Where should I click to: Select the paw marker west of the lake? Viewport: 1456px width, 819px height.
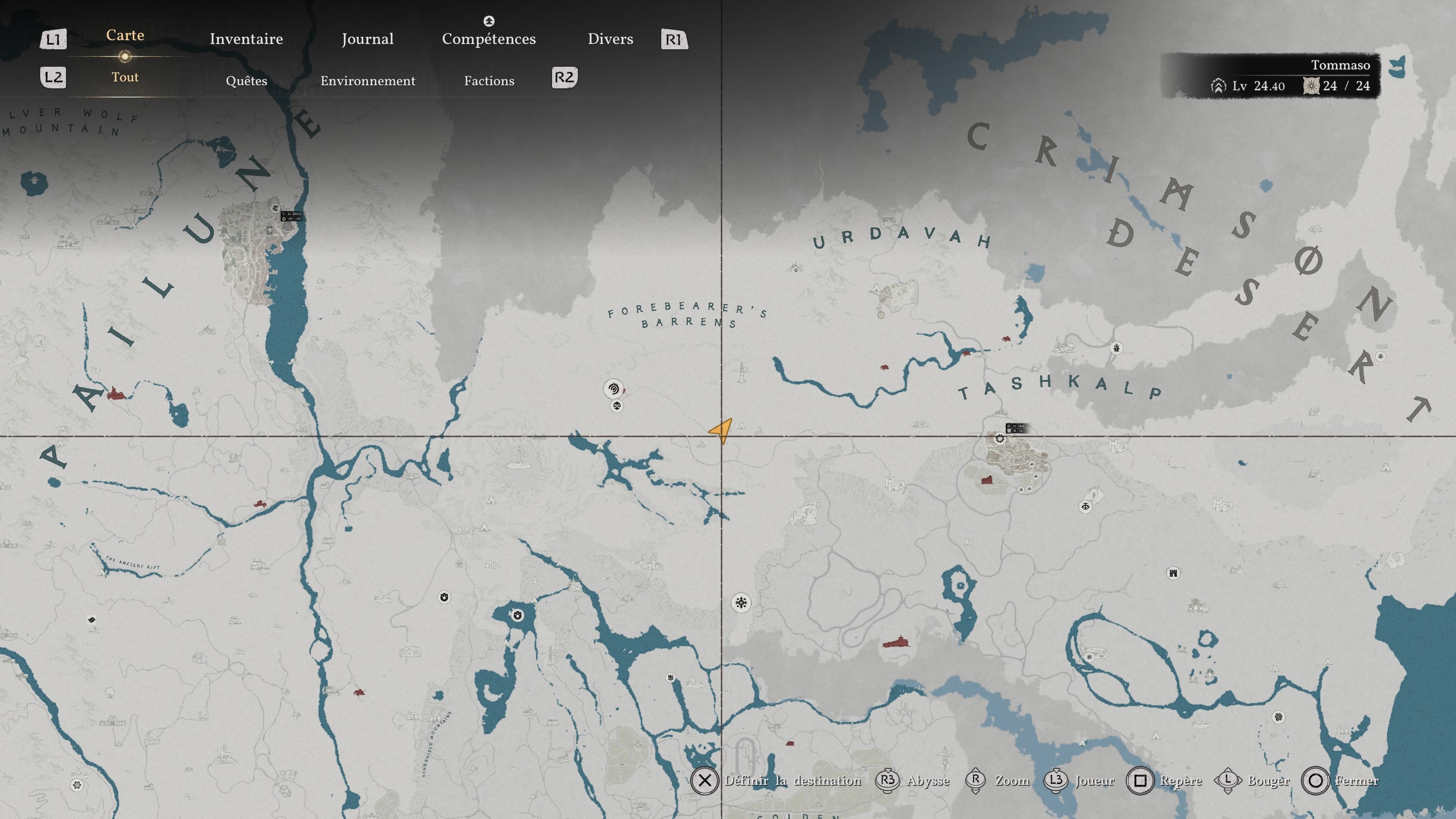(444, 597)
